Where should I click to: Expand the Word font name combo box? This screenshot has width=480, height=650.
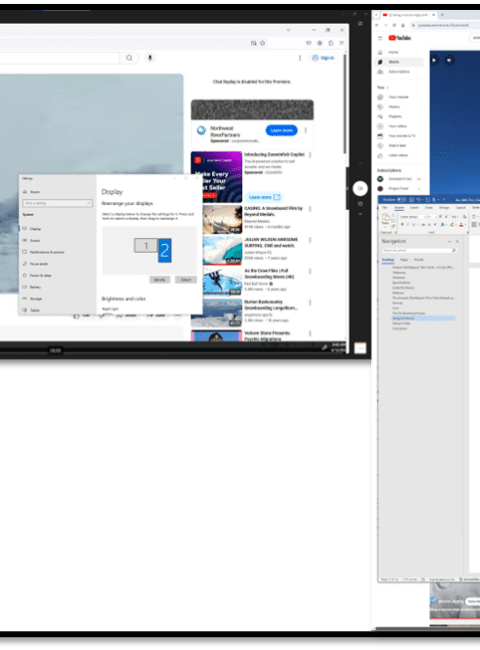(424, 216)
